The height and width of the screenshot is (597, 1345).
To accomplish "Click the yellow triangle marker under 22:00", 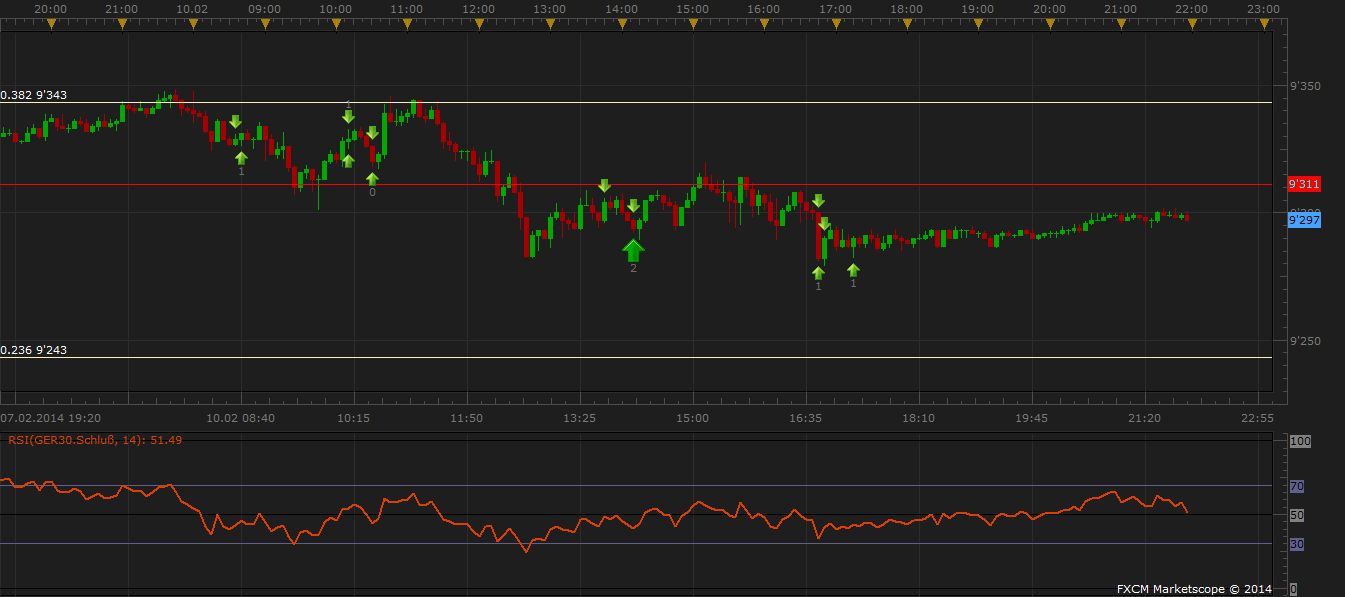I will (x=1191, y=25).
